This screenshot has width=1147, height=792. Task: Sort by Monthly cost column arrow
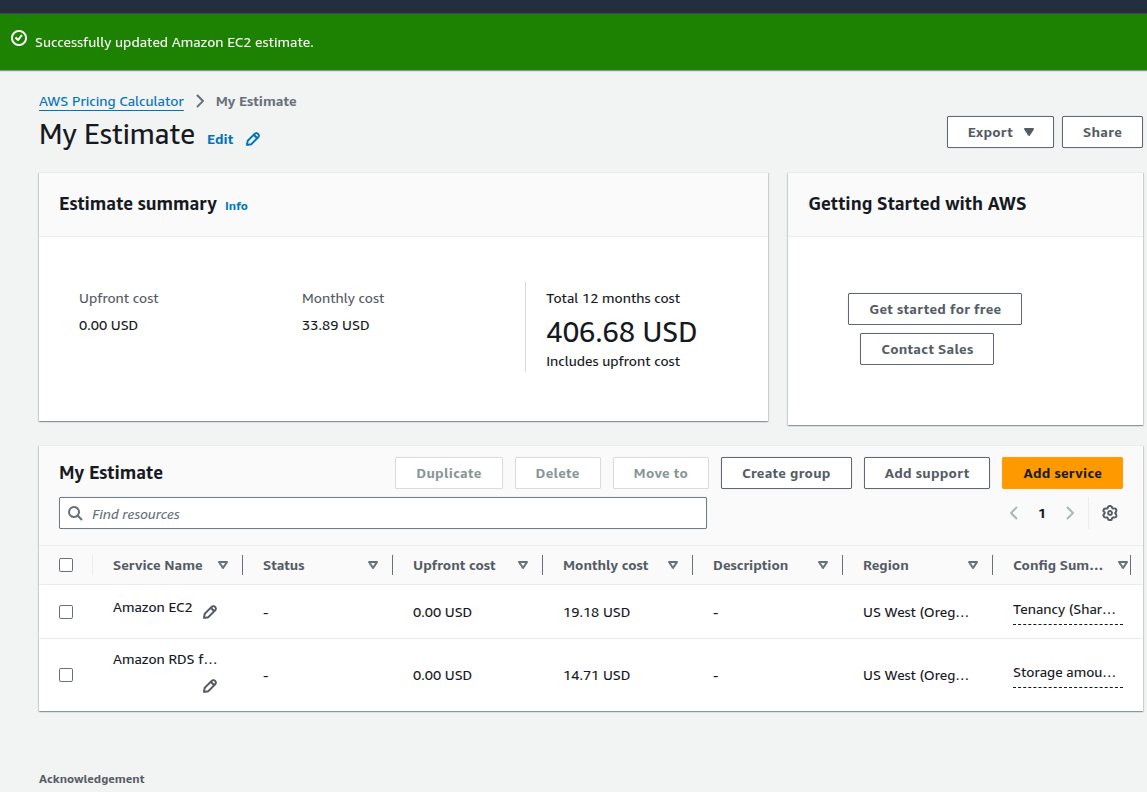[673, 565]
